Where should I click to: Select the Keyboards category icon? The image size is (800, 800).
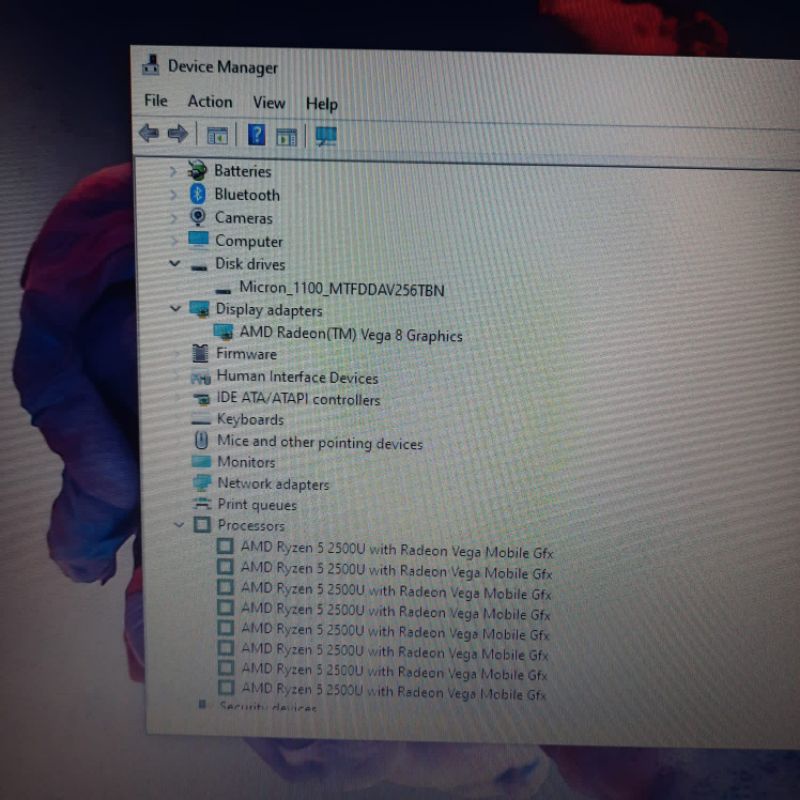click(201, 419)
